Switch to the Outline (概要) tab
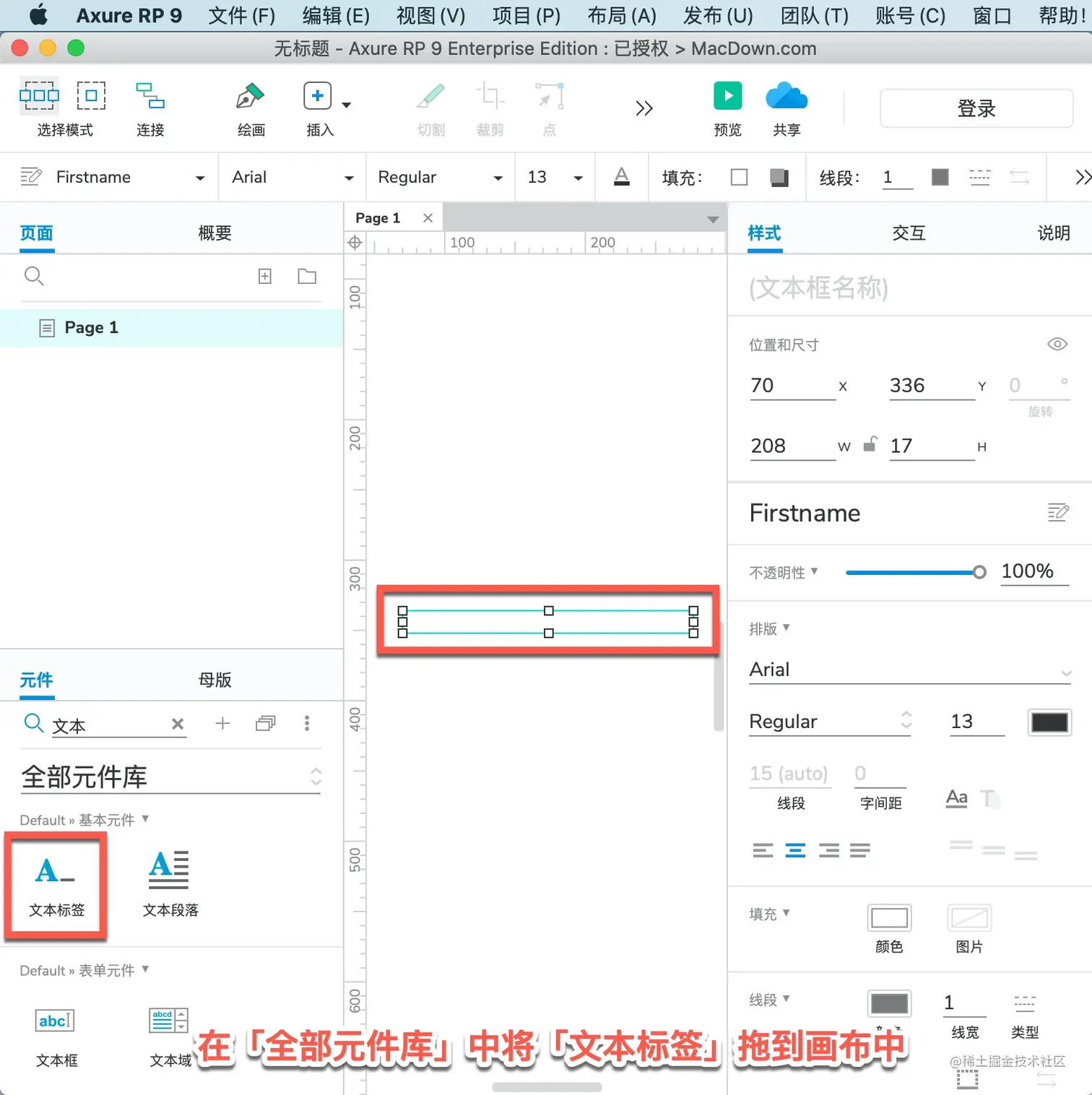The width and height of the screenshot is (1092, 1095). [215, 233]
